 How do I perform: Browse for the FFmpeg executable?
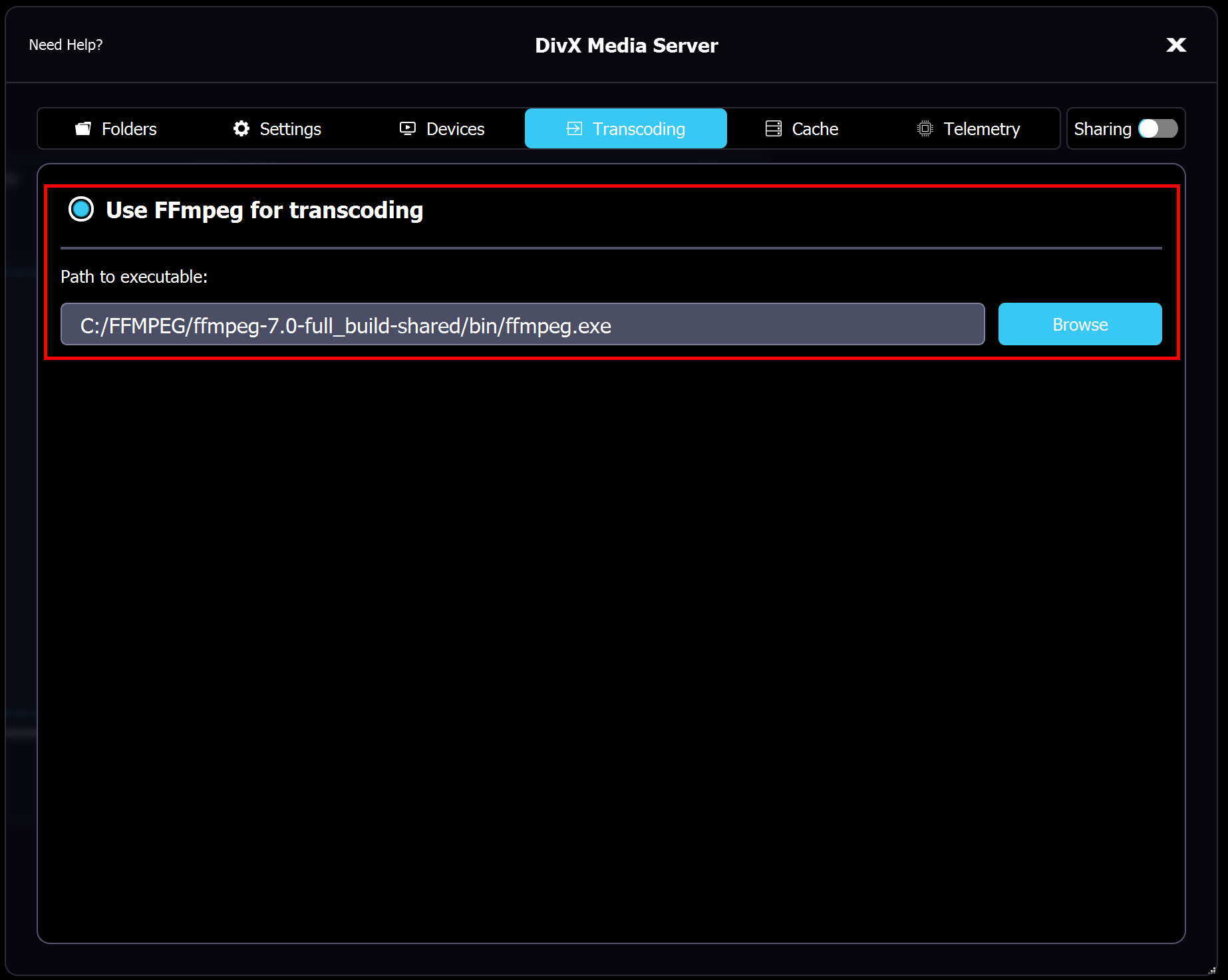[x=1080, y=325]
